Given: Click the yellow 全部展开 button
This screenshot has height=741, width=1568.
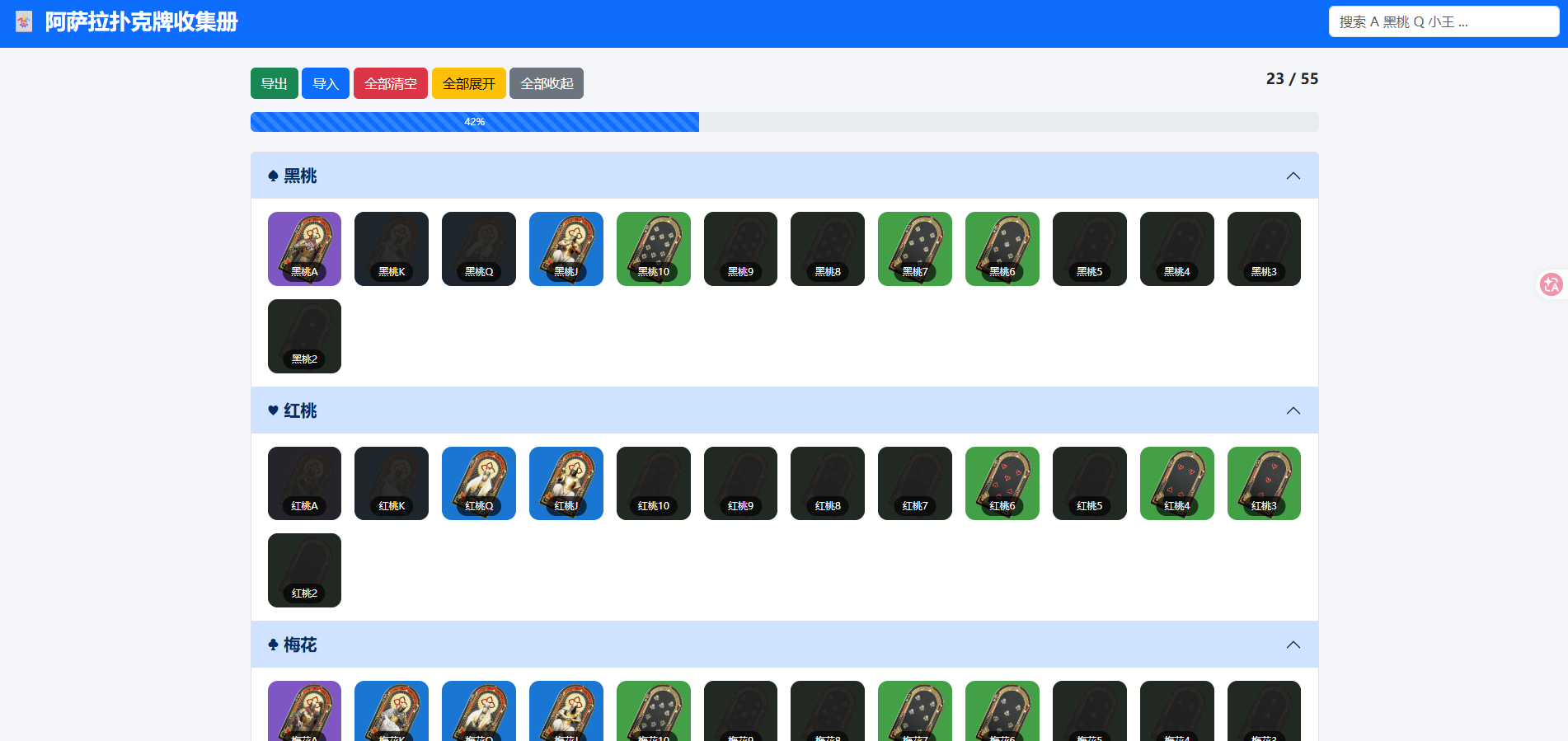Looking at the screenshot, I should point(469,83).
